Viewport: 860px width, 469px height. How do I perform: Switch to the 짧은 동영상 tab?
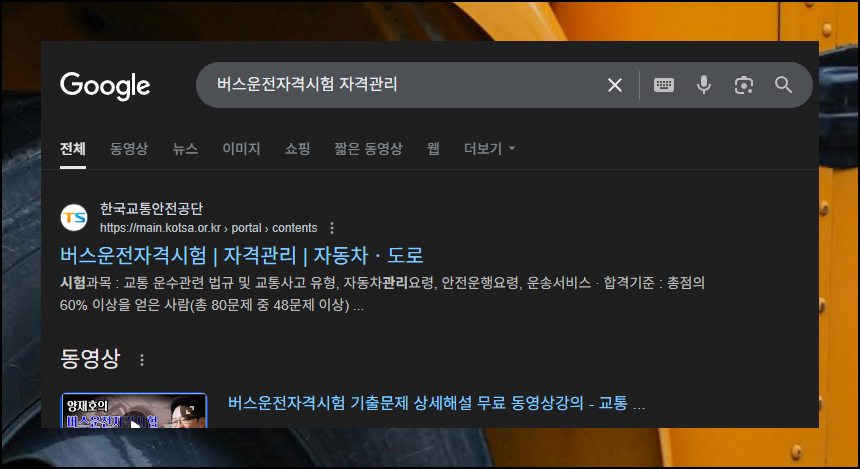click(369, 149)
